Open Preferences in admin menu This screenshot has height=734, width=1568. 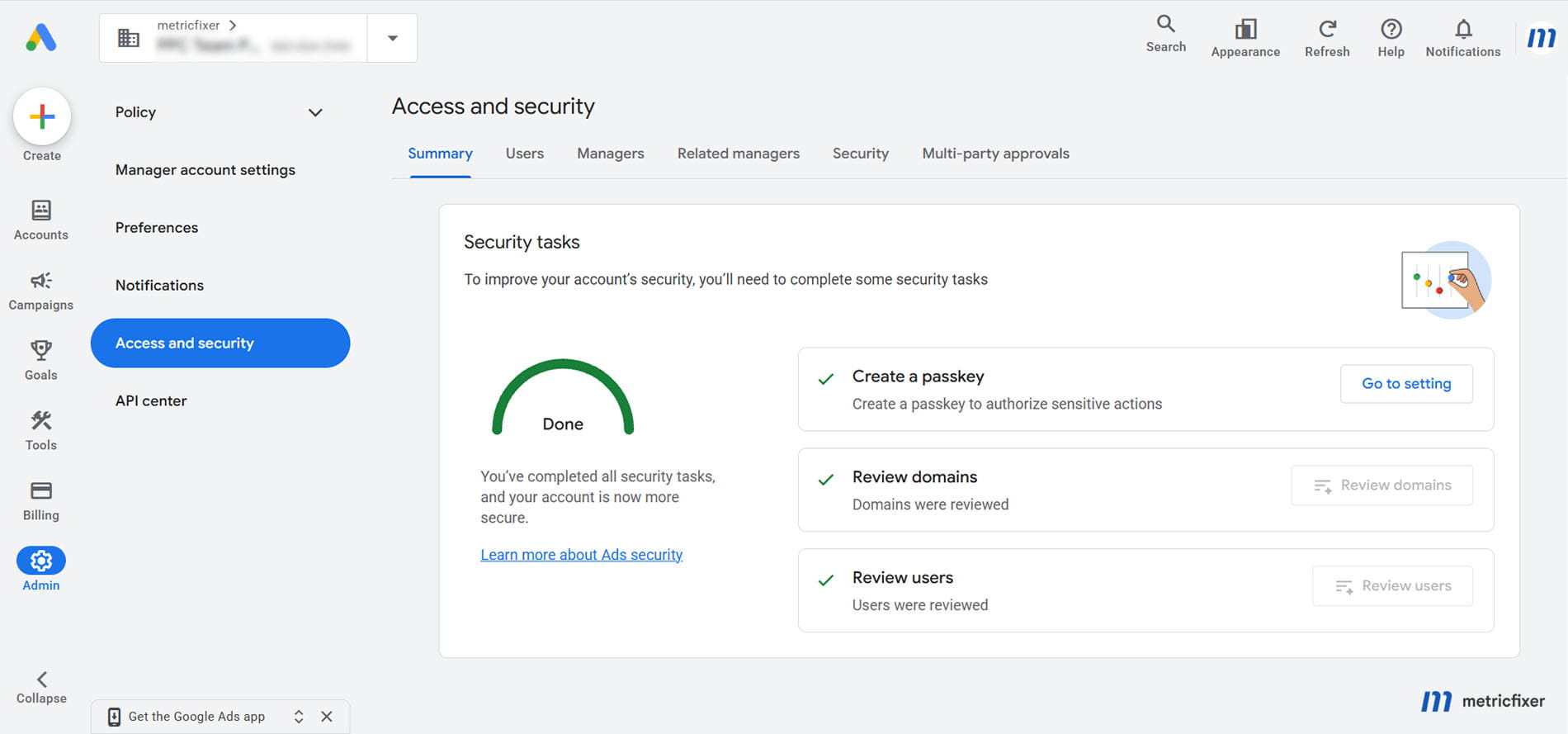pyautogui.click(x=157, y=228)
